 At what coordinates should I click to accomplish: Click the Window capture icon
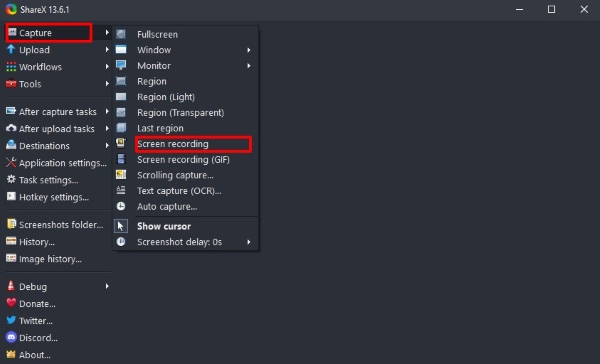click(x=121, y=49)
